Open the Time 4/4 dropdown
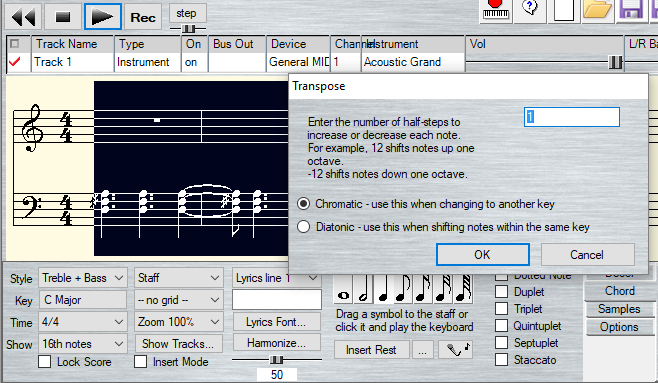Screen dimensions: 658x383 (x=83, y=322)
